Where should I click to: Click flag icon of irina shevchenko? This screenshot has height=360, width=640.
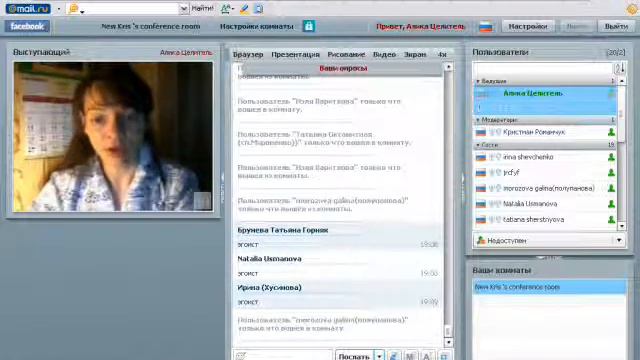point(481,157)
